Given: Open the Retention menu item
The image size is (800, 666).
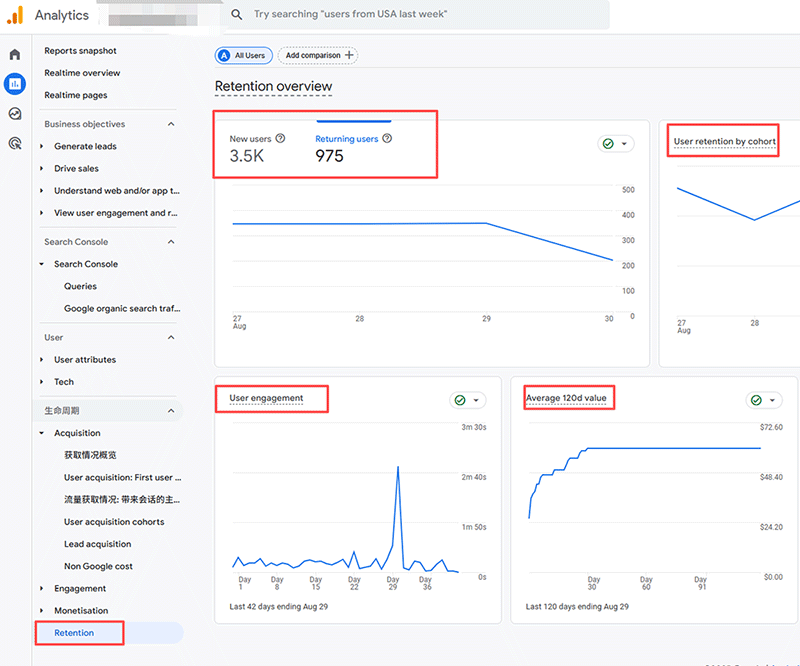Looking at the screenshot, I should tap(74, 633).
